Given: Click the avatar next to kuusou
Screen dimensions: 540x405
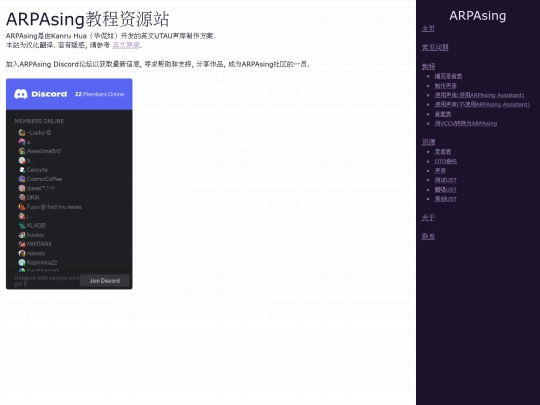Looking at the screenshot, I should pos(22,235).
